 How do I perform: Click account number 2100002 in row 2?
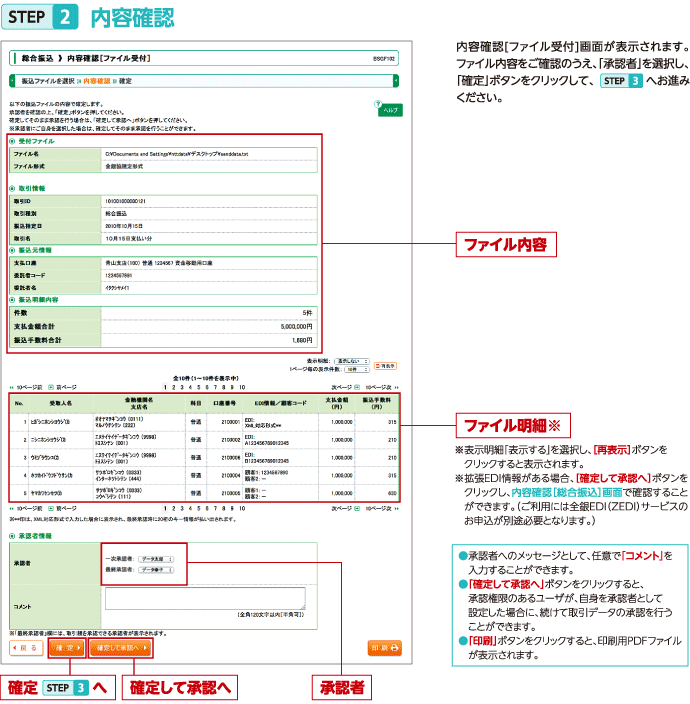point(230,440)
